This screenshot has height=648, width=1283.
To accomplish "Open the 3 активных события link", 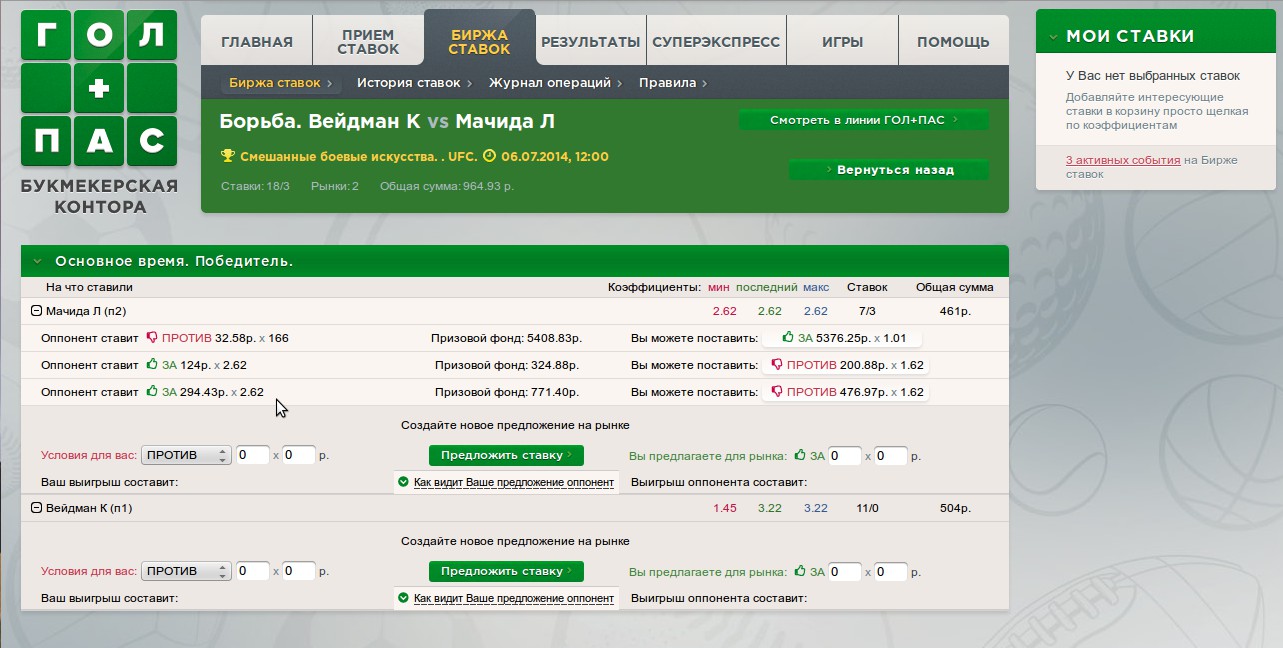I will 1123,160.
